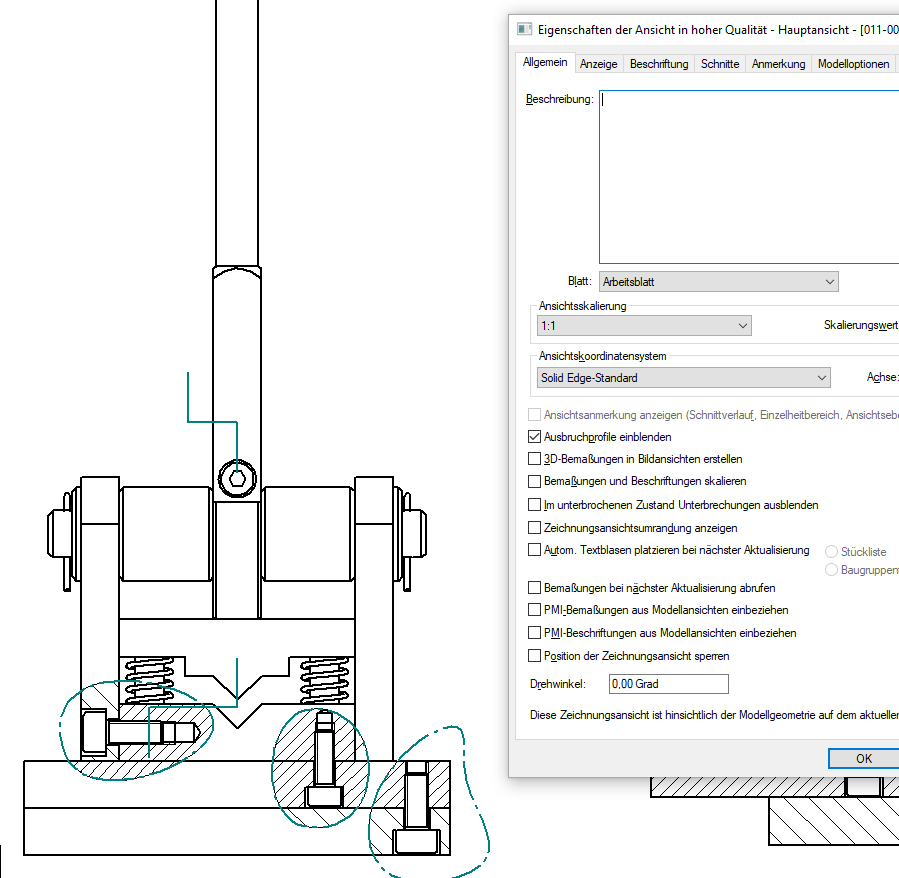
Task: Enable Zeichnungsansichtsumrandung anzeigen
Action: (x=534, y=528)
